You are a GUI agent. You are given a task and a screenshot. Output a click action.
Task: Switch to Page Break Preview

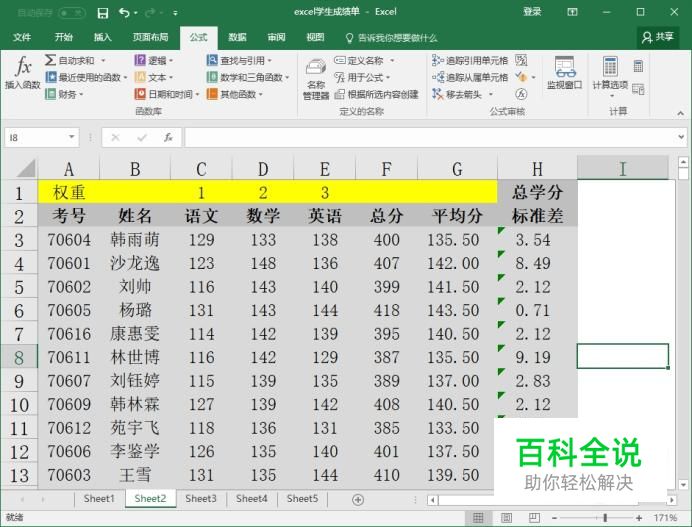point(534,518)
